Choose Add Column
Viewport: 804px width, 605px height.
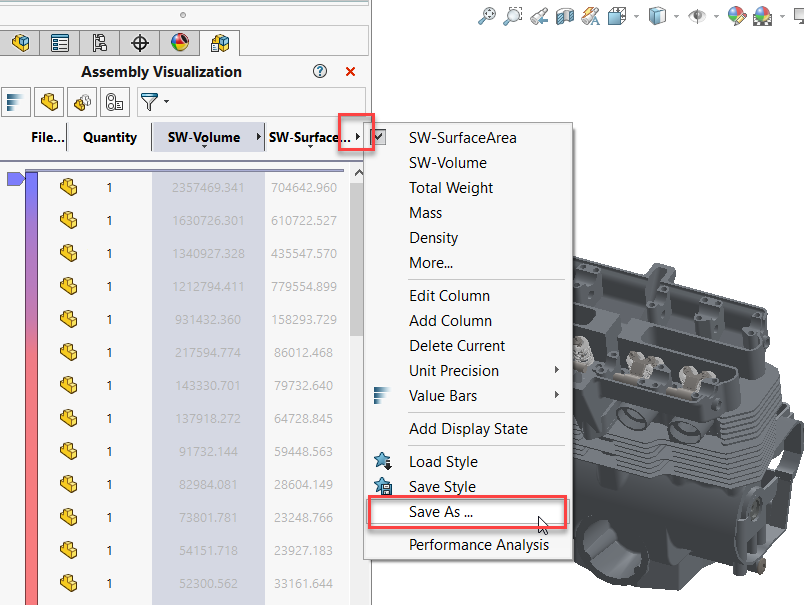[x=450, y=321]
